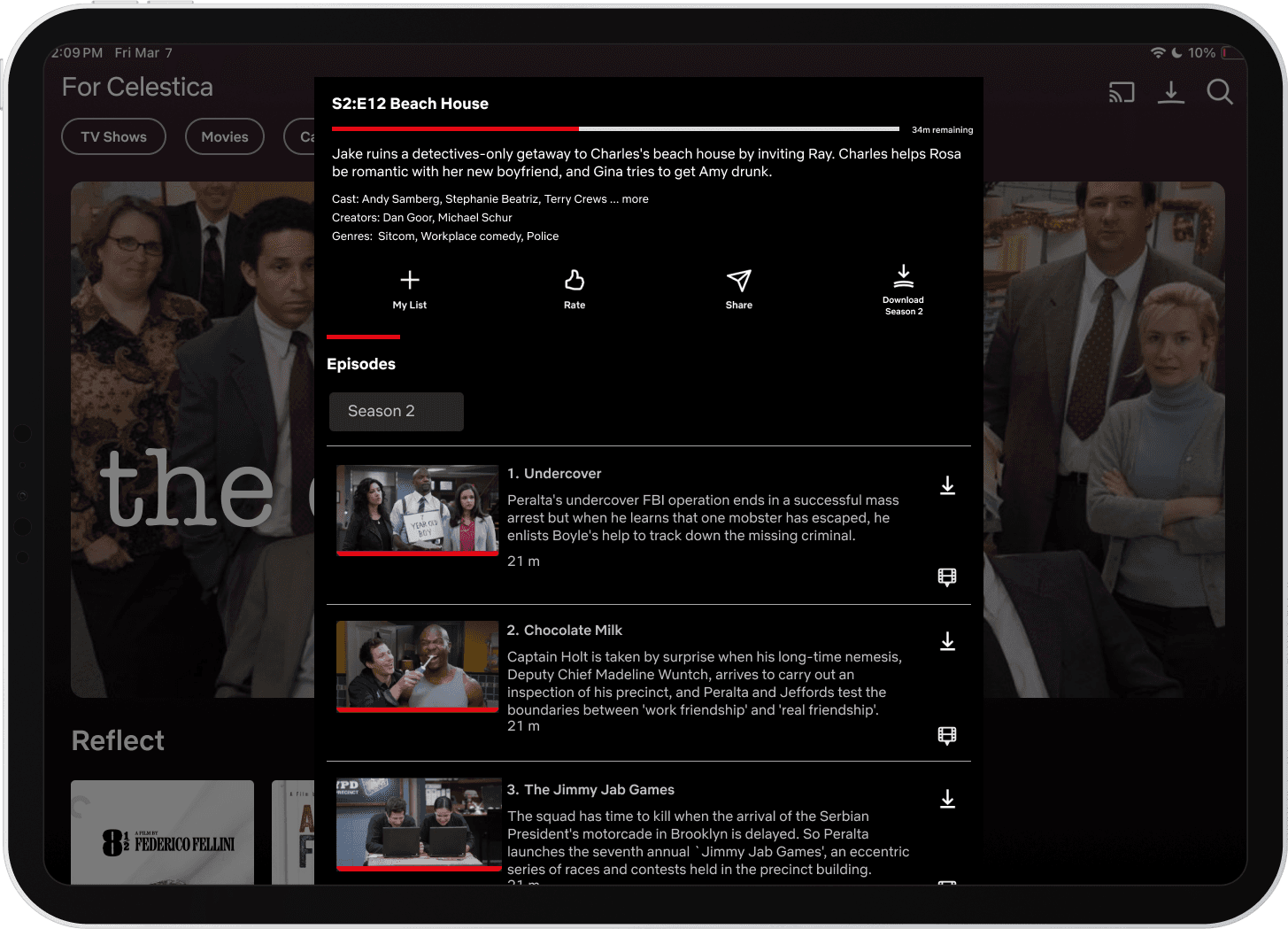Tap the Wi-Fi status icon
The width and height of the screenshot is (1288, 929).
tap(1158, 53)
